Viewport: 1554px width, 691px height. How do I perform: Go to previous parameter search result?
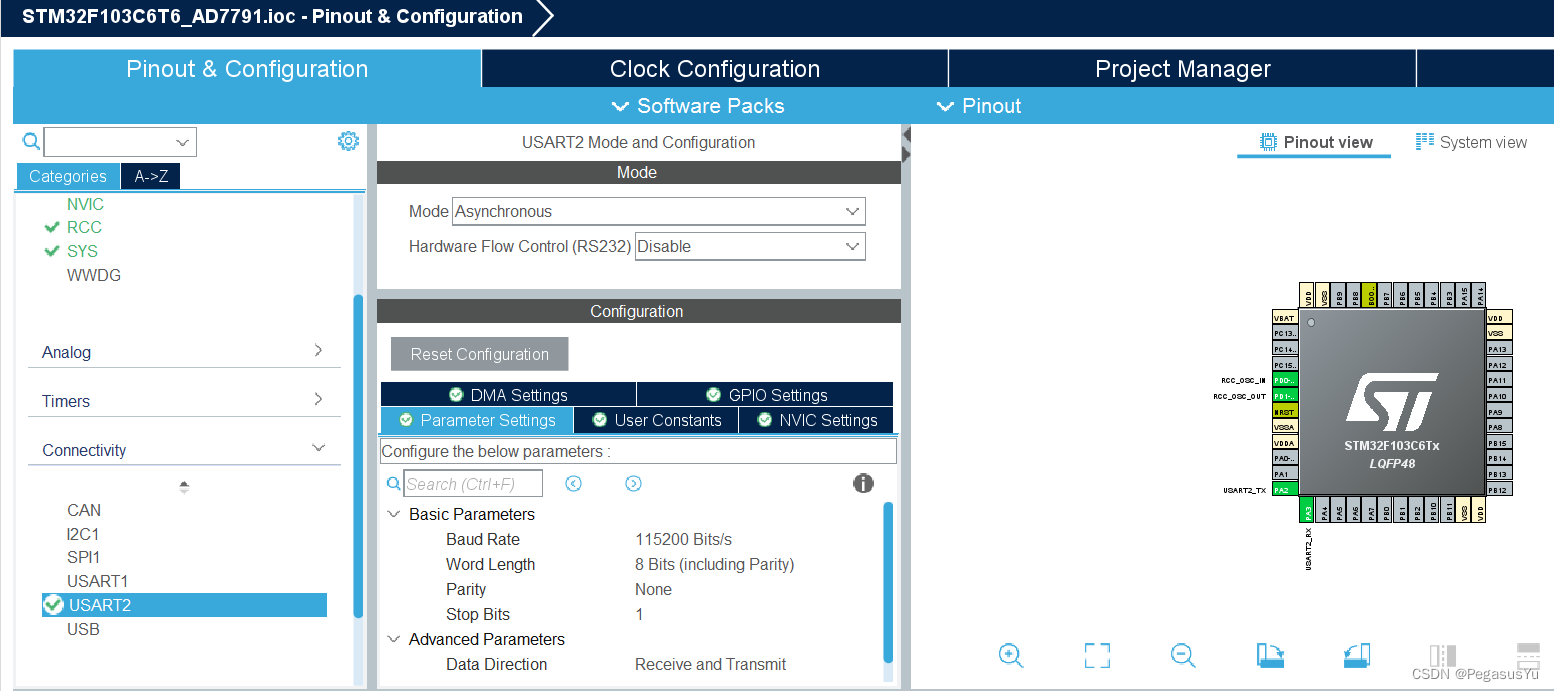[573, 483]
